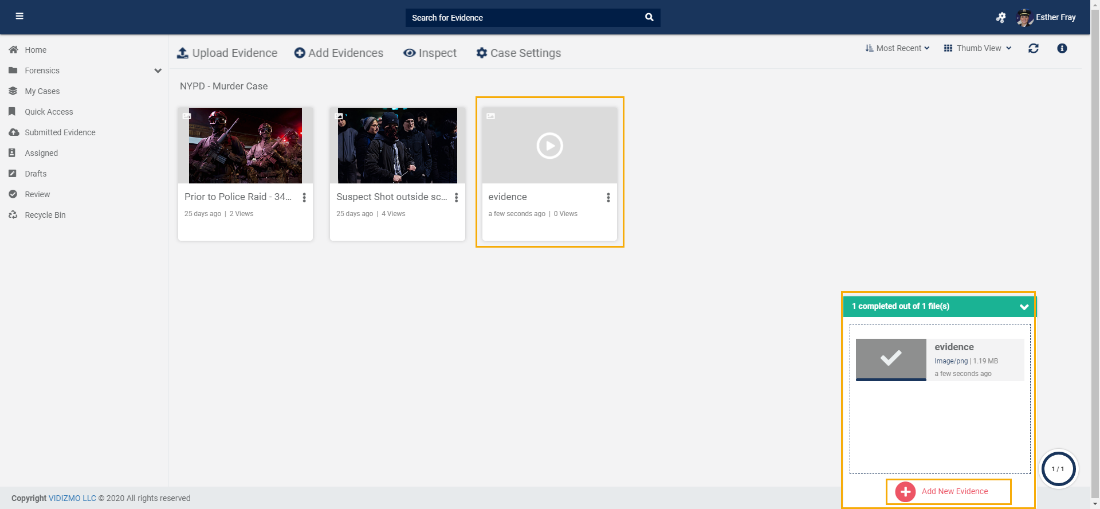Open Recycle Bin in sidebar
Viewport: 1100px width, 509px height.
(45, 215)
